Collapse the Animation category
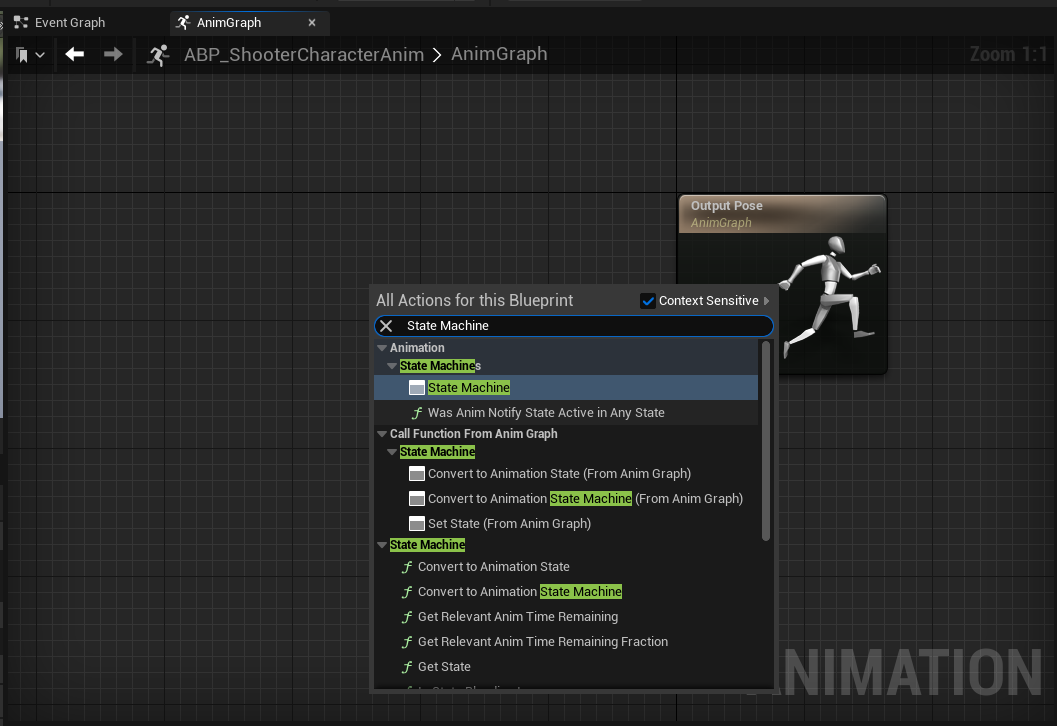Viewport: 1057px width, 726px height. tap(382, 348)
